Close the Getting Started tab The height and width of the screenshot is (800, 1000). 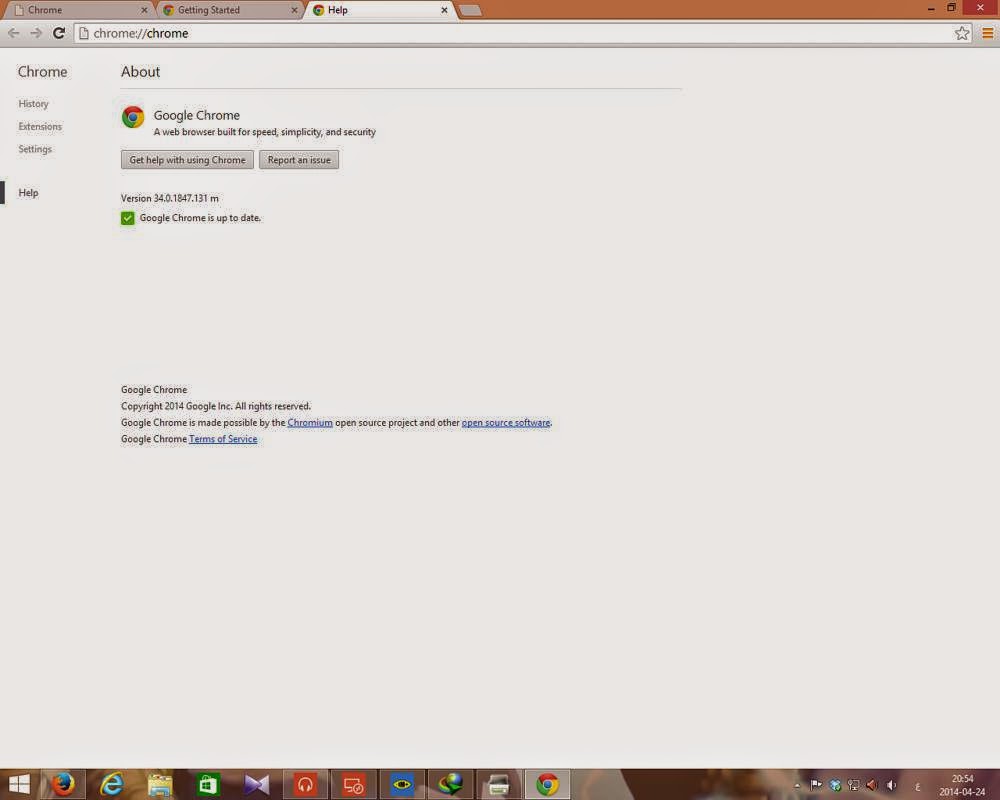pos(294,10)
